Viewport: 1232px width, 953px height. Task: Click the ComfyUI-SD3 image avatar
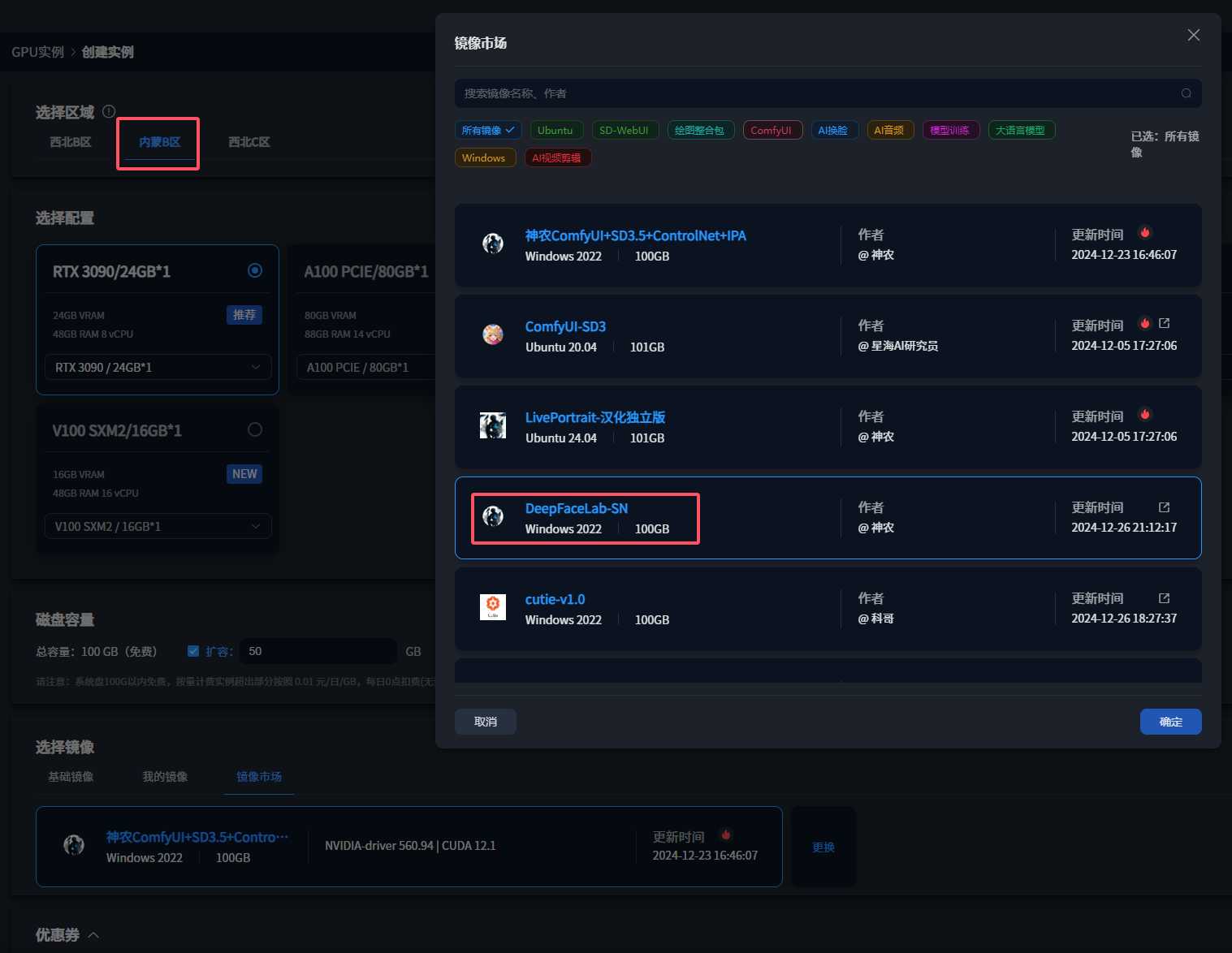[493, 334]
